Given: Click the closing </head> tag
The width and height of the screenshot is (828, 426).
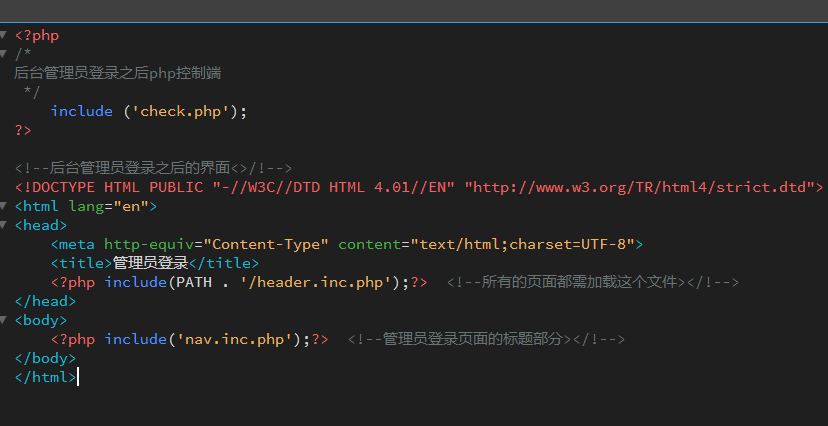Looking at the screenshot, I should 45,301.
